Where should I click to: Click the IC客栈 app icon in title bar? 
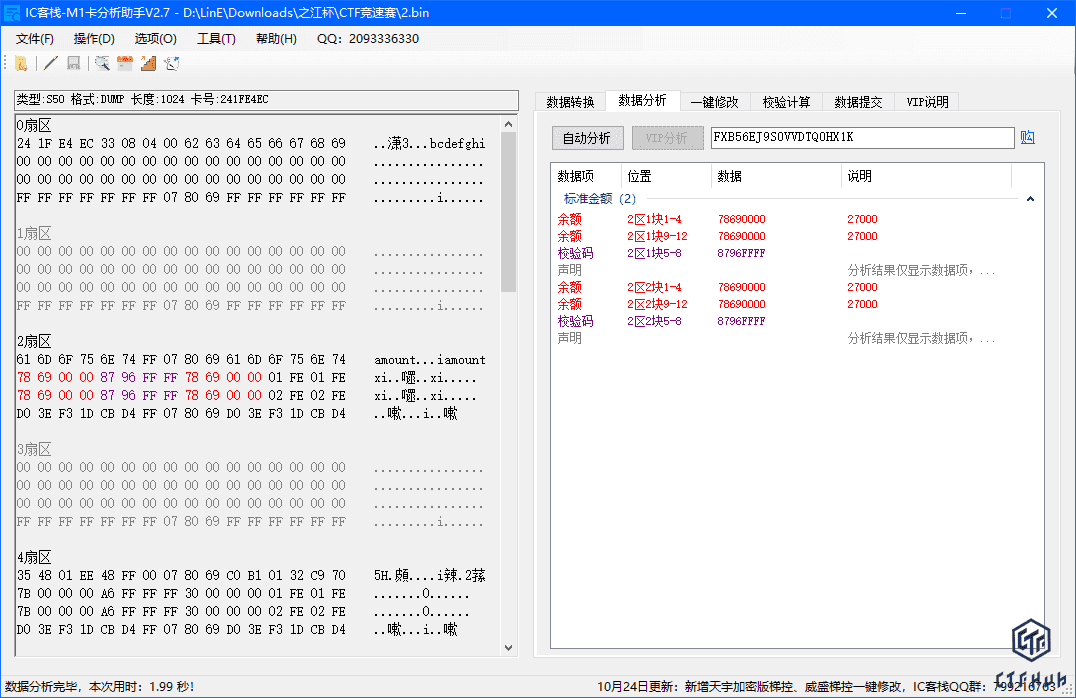point(12,13)
